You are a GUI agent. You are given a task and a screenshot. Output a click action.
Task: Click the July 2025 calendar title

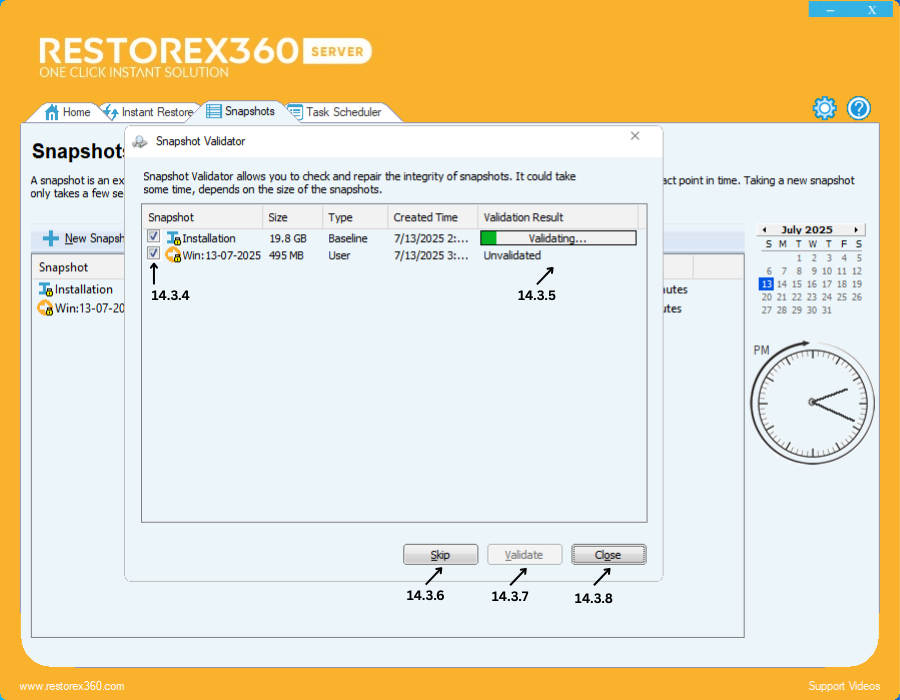pyautogui.click(x=807, y=230)
